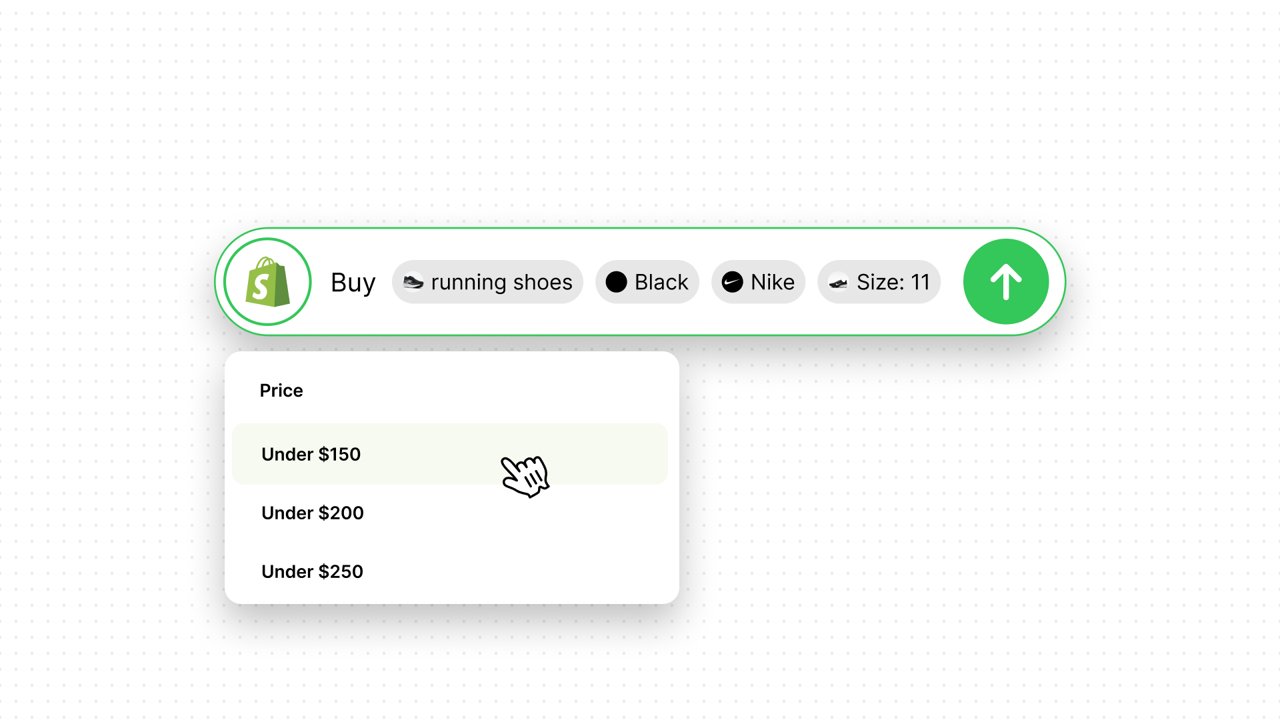
Task: Click the 'Black' color chip label
Action: (661, 282)
